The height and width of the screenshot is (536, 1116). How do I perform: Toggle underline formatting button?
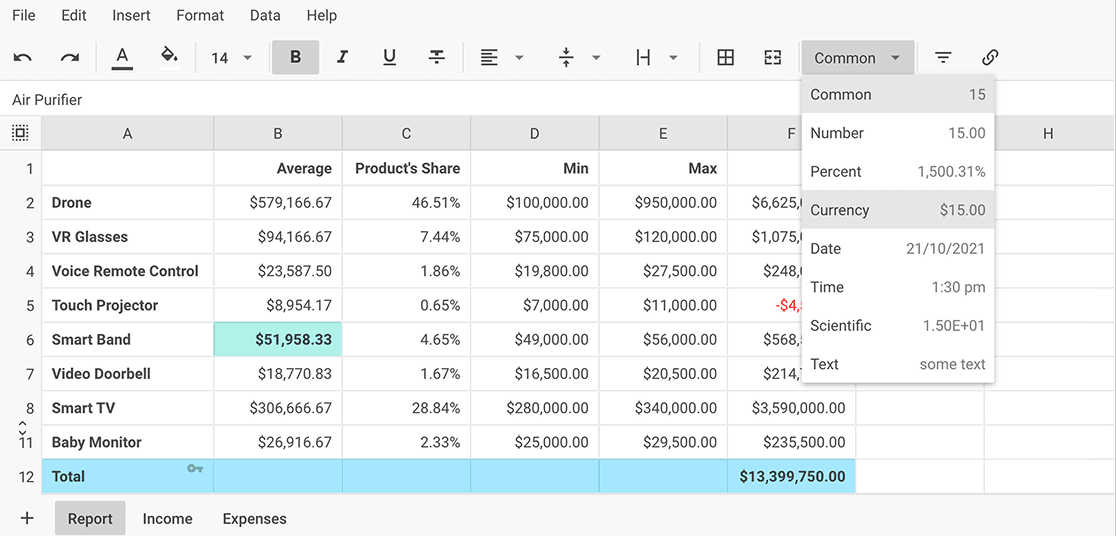389,58
